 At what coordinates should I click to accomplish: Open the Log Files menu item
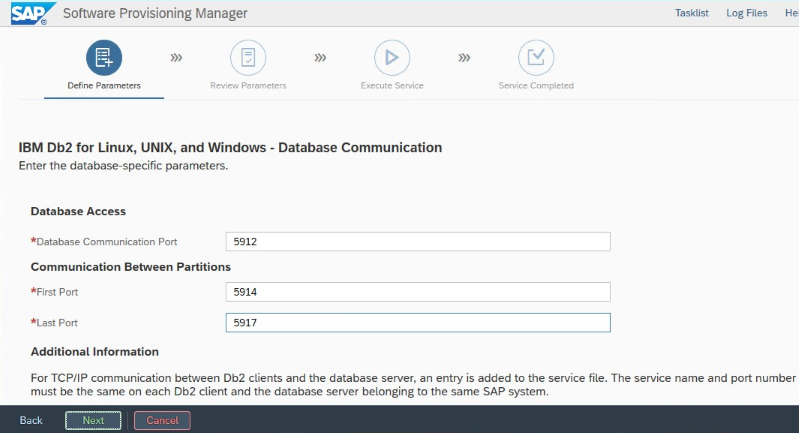coord(747,13)
